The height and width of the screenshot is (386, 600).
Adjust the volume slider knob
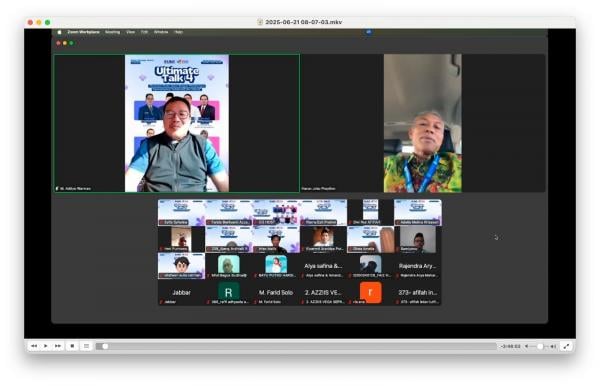(540, 346)
